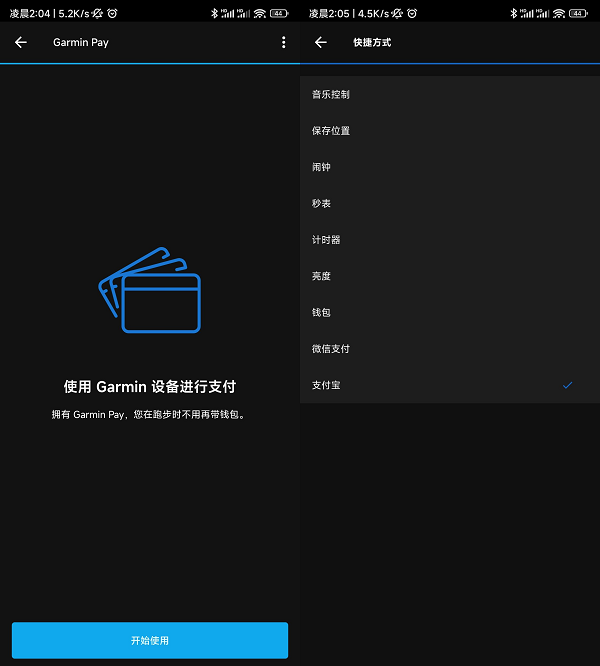Tap the 凌晨2:04 clock text
This screenshot has width=600, height=666.
(30, 14)
